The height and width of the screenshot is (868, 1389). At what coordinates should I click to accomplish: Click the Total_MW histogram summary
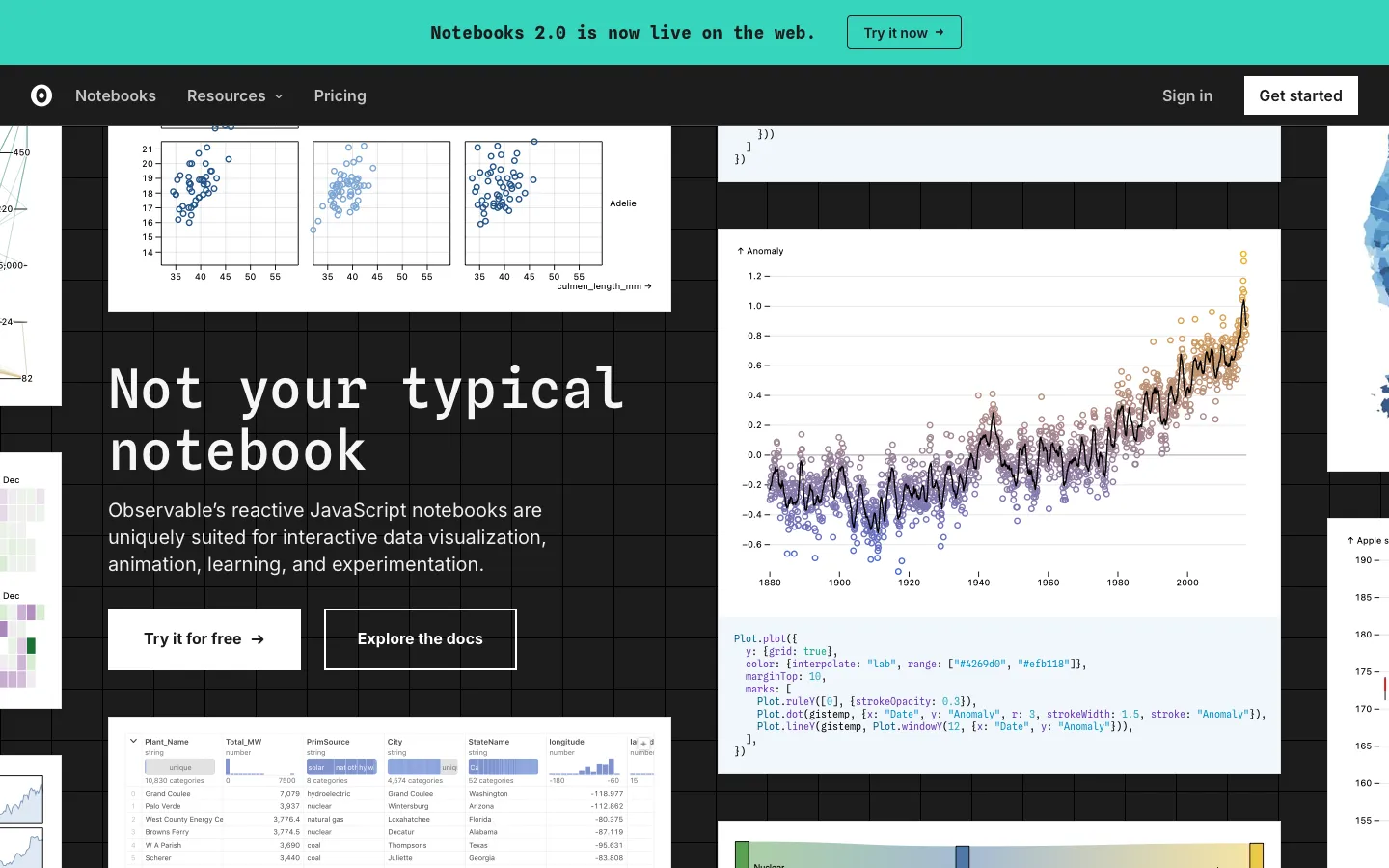(x=260, y=767)
